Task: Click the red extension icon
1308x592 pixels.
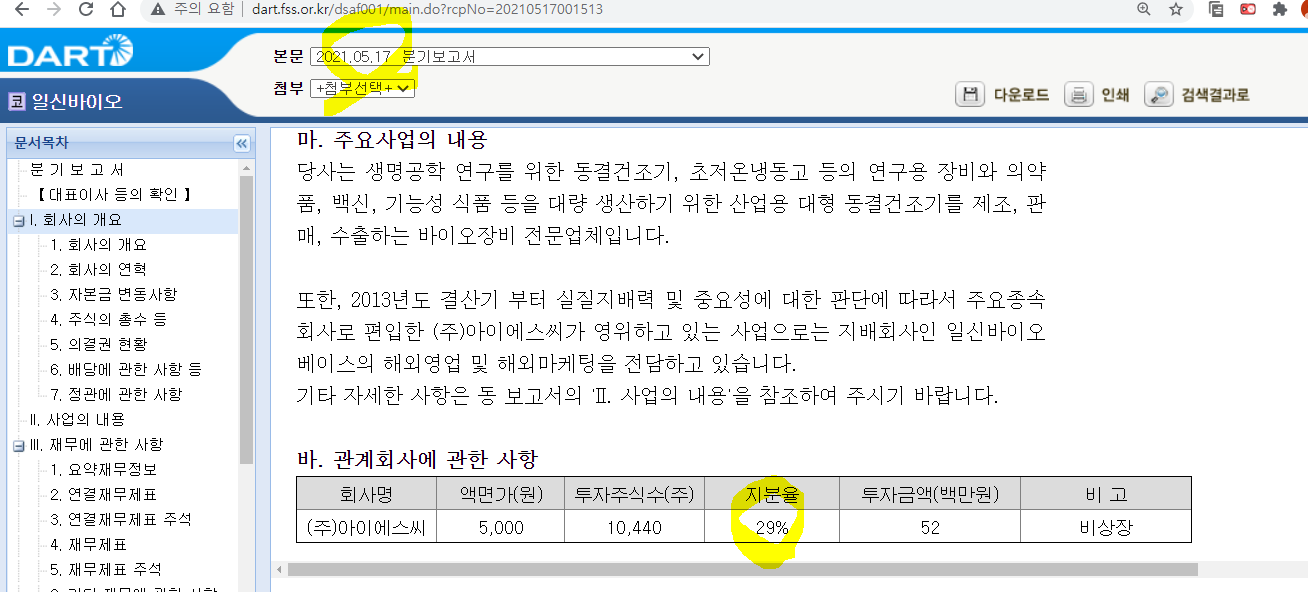Action: 1248,9
